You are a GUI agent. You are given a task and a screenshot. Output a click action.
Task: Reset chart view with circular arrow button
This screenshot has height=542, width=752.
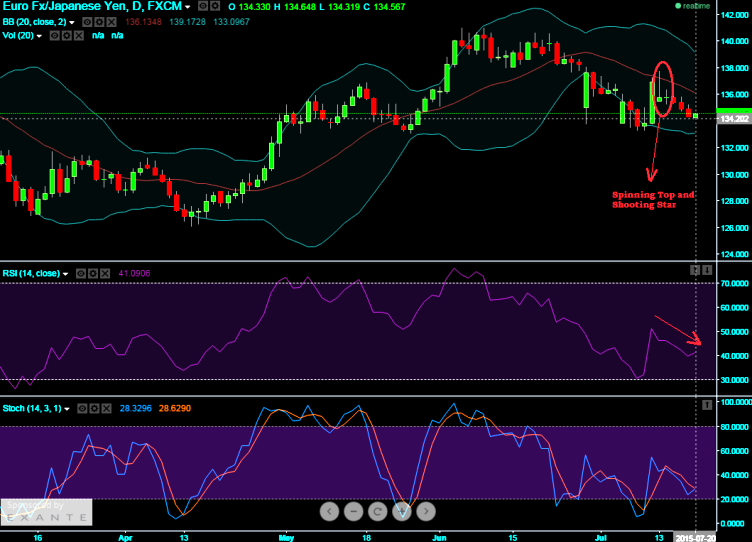(x=377, y=511)
